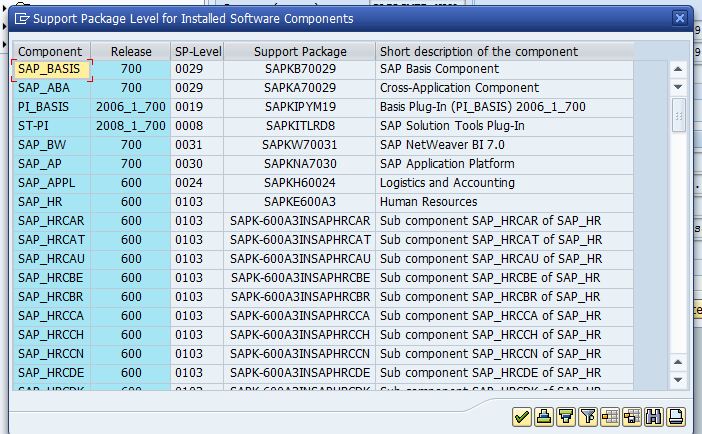Click the green checkmark Continue button
The image size is (702, 434).
(522, 417)
